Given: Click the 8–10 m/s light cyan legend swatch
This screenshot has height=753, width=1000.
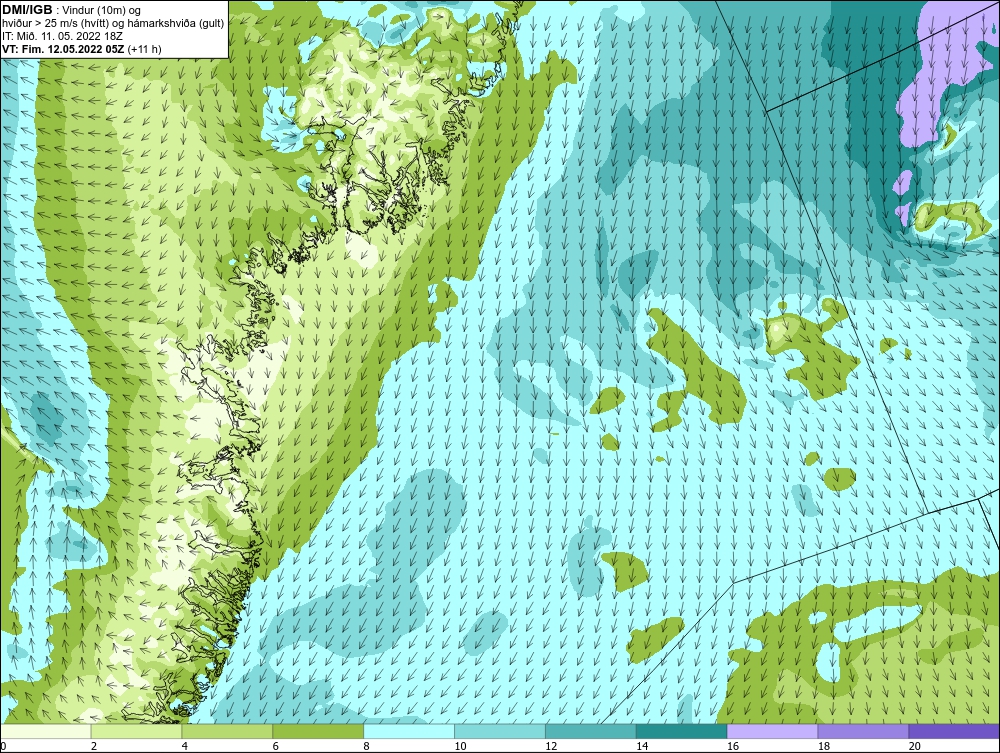Looking at the screenshot, I should point(409,731).
